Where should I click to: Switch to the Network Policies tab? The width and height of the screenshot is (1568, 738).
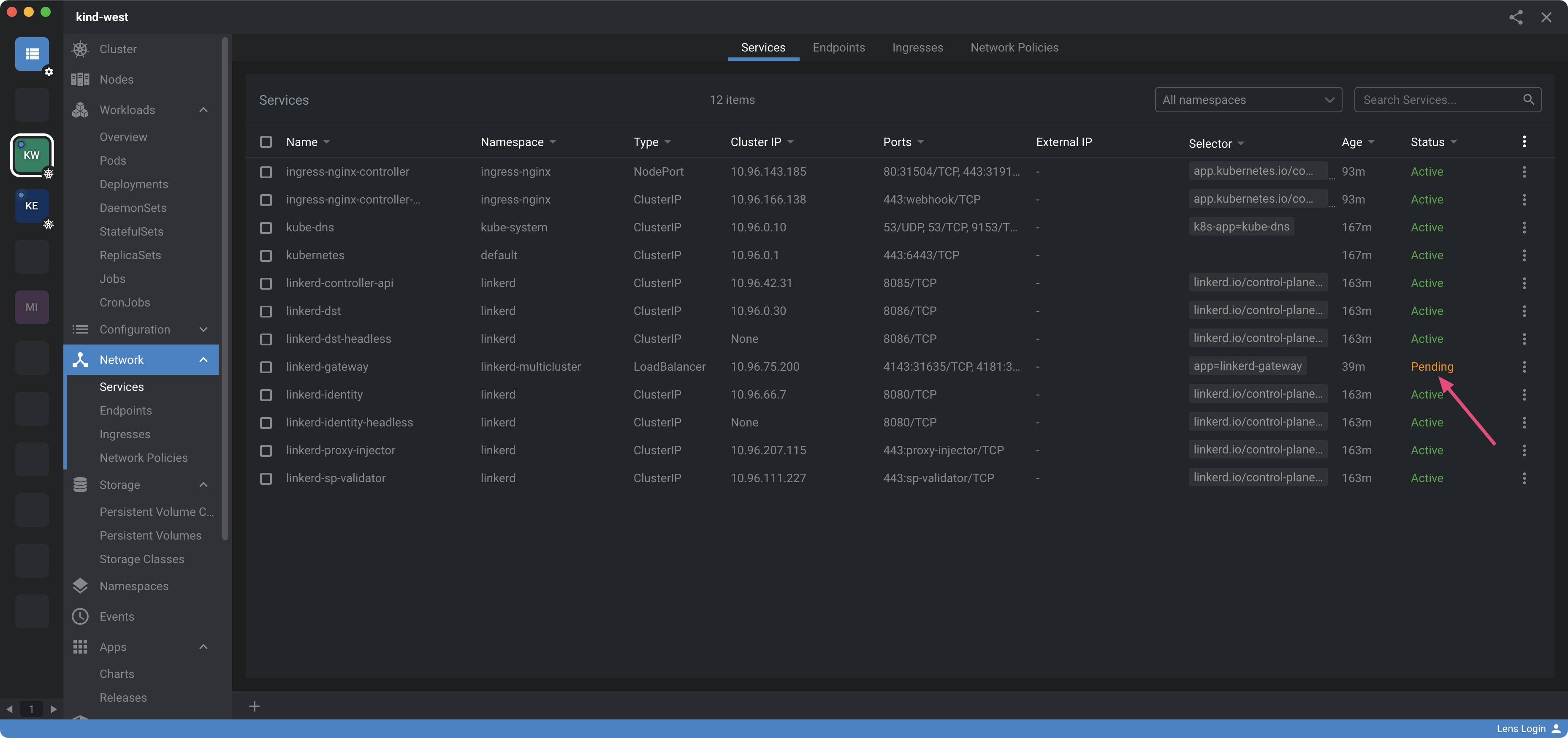click(x=1014, y=47)
